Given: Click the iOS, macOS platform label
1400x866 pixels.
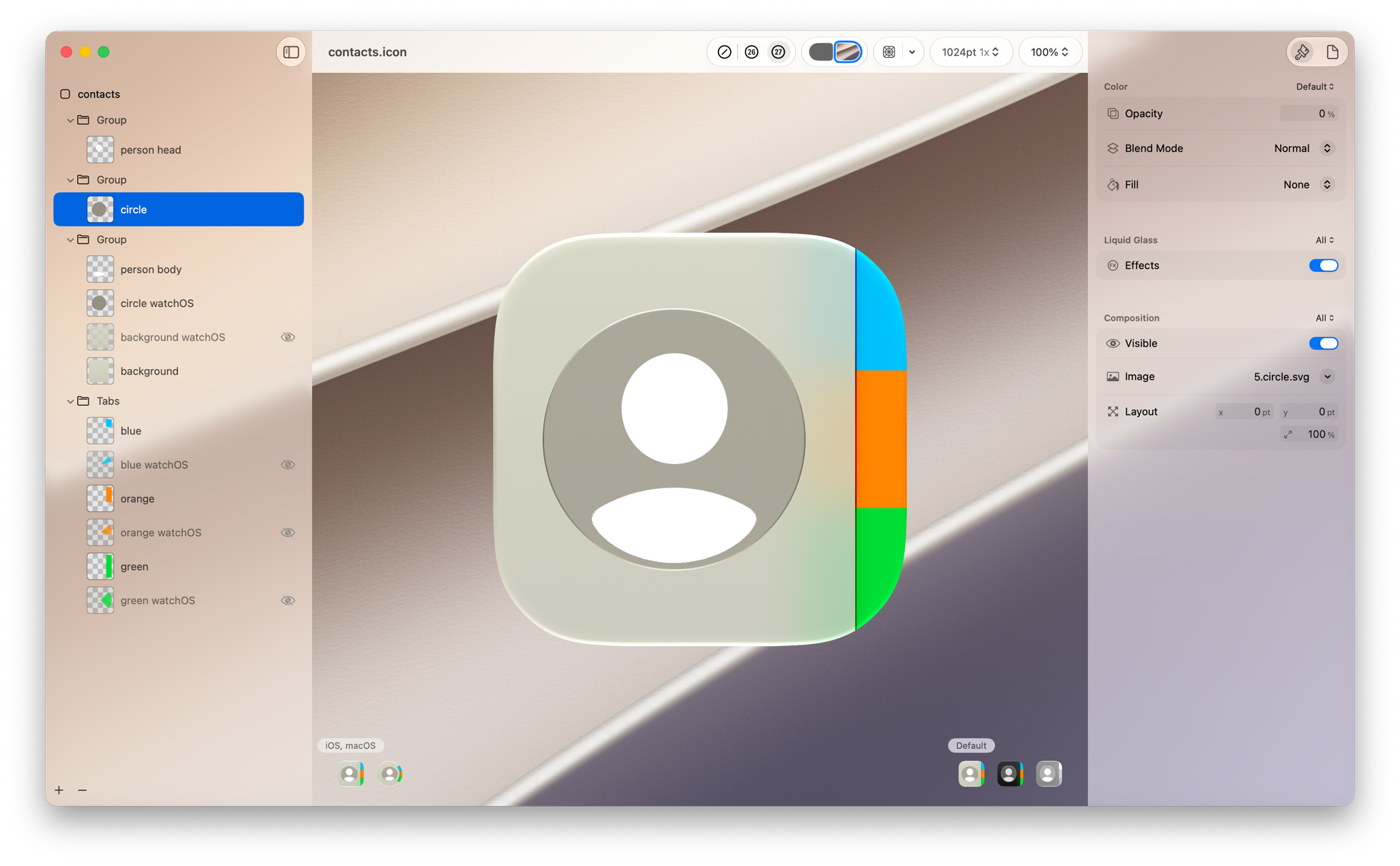Looking at the screenshot, I should (350, 745).
